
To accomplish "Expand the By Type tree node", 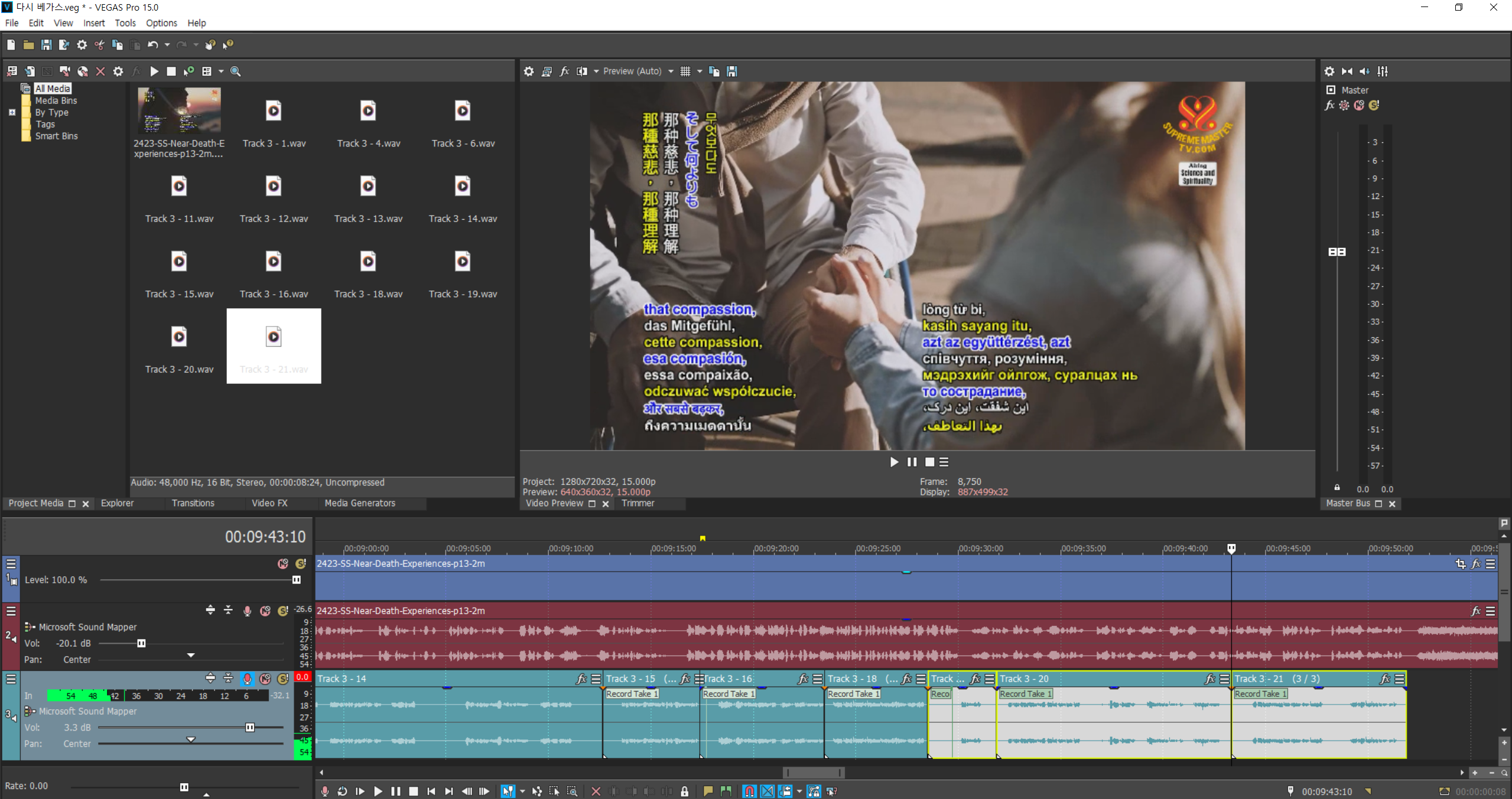I will [12, 112].
